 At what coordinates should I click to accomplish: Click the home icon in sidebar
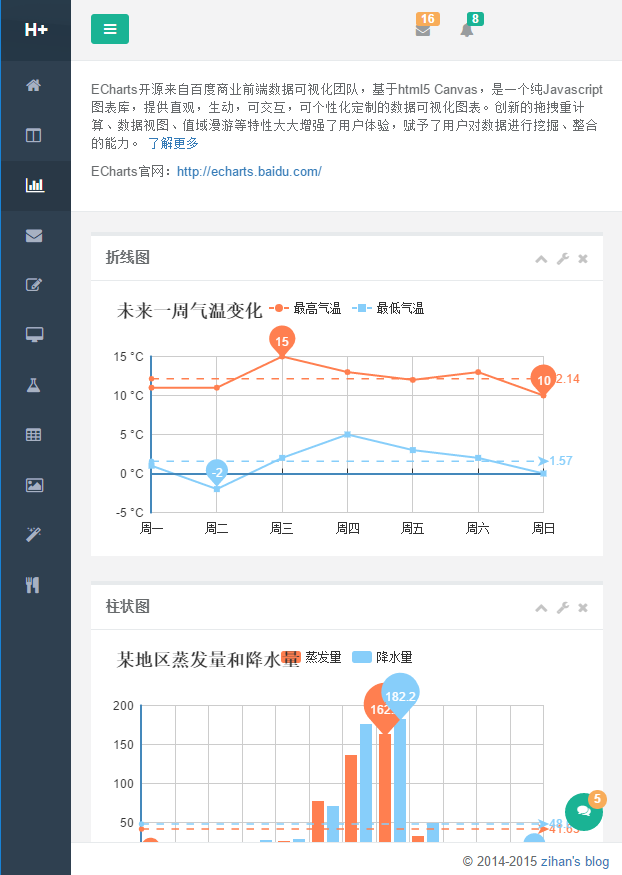coord(34,85)
